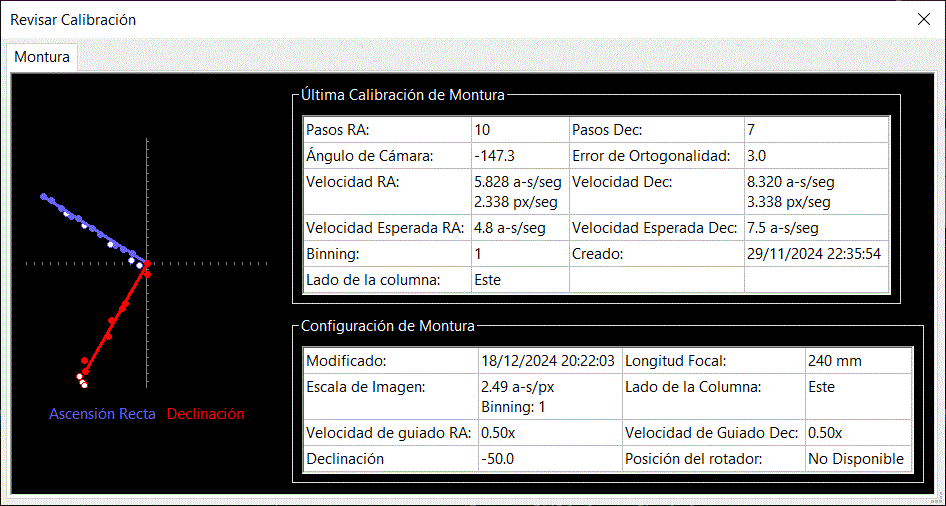The image size is (946, 506).
Task: Close the Revisar Calibración dialog
Action: point(924,19)
